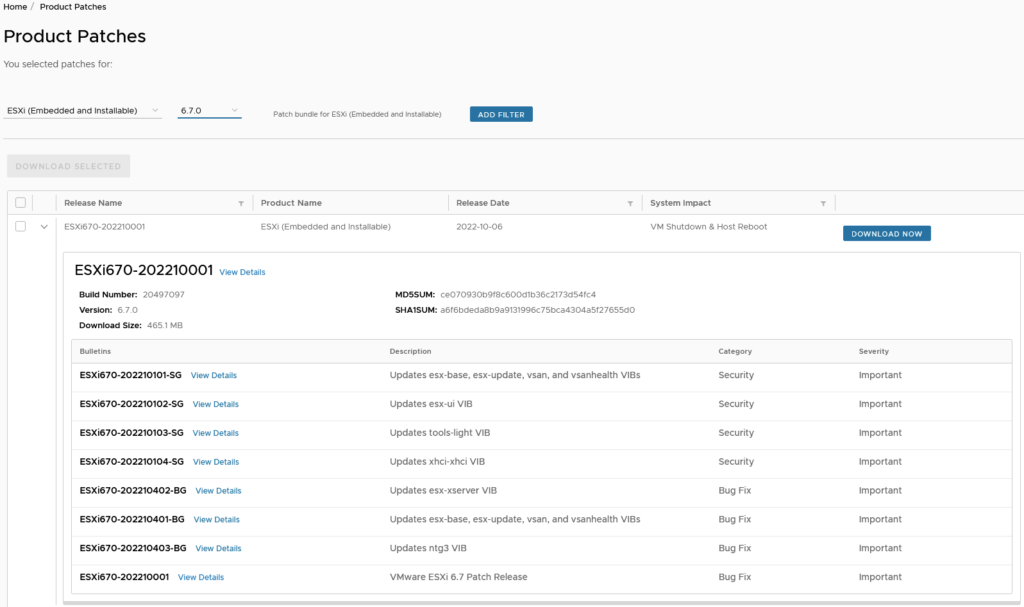The width and height of the screenshot is (1024, 607).
Task: Click the Release Name column header
Action: 93,203
